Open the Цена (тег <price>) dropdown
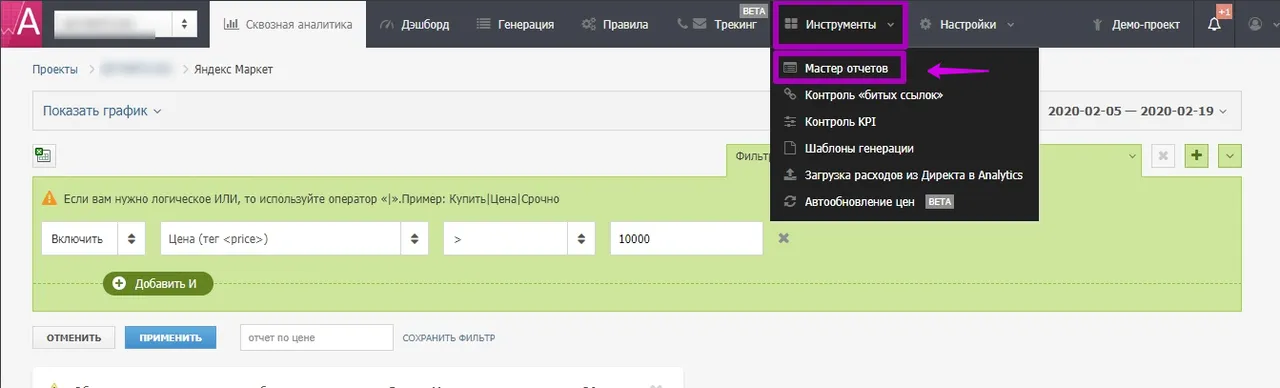This screenshot has width=1280, height=388. 295,239
